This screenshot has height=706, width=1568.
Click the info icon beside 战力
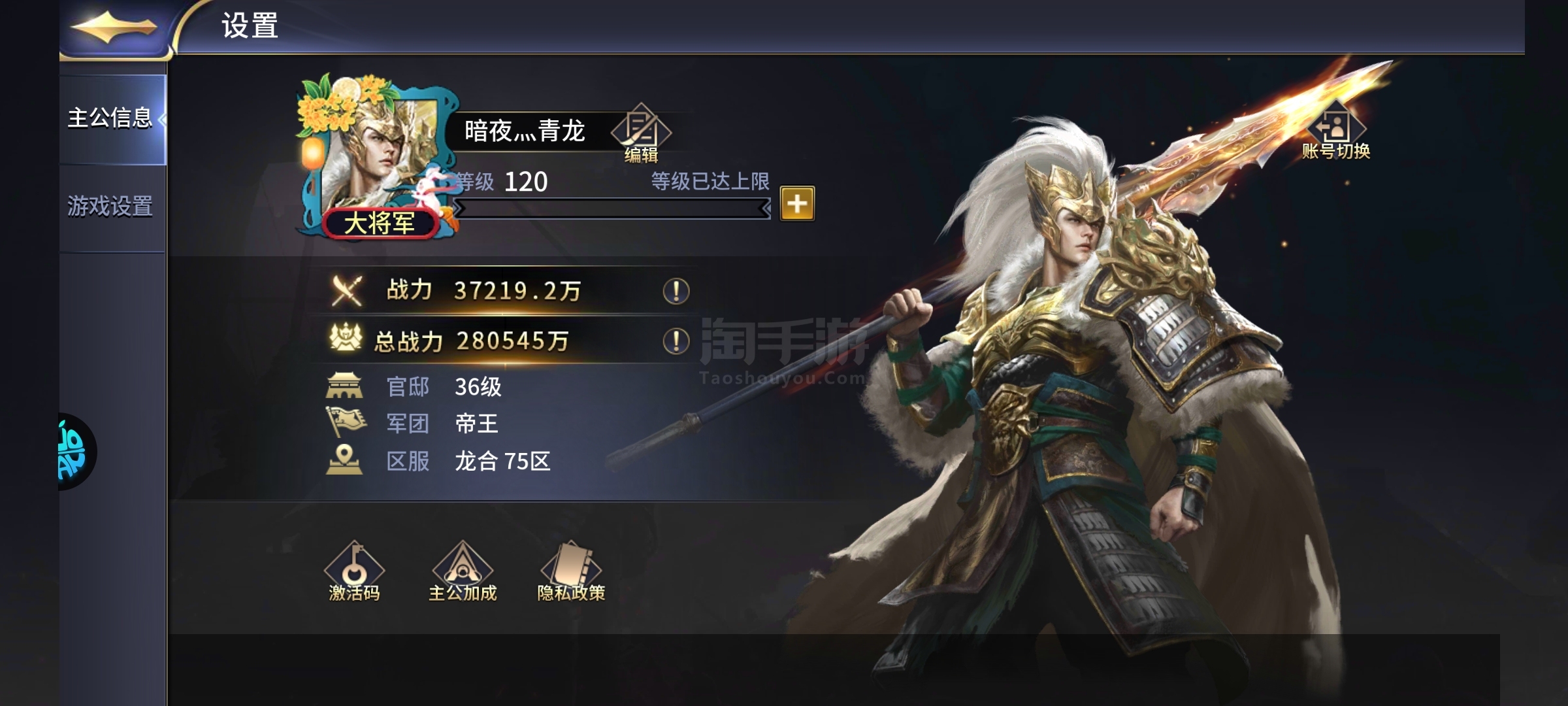[676, 291]
